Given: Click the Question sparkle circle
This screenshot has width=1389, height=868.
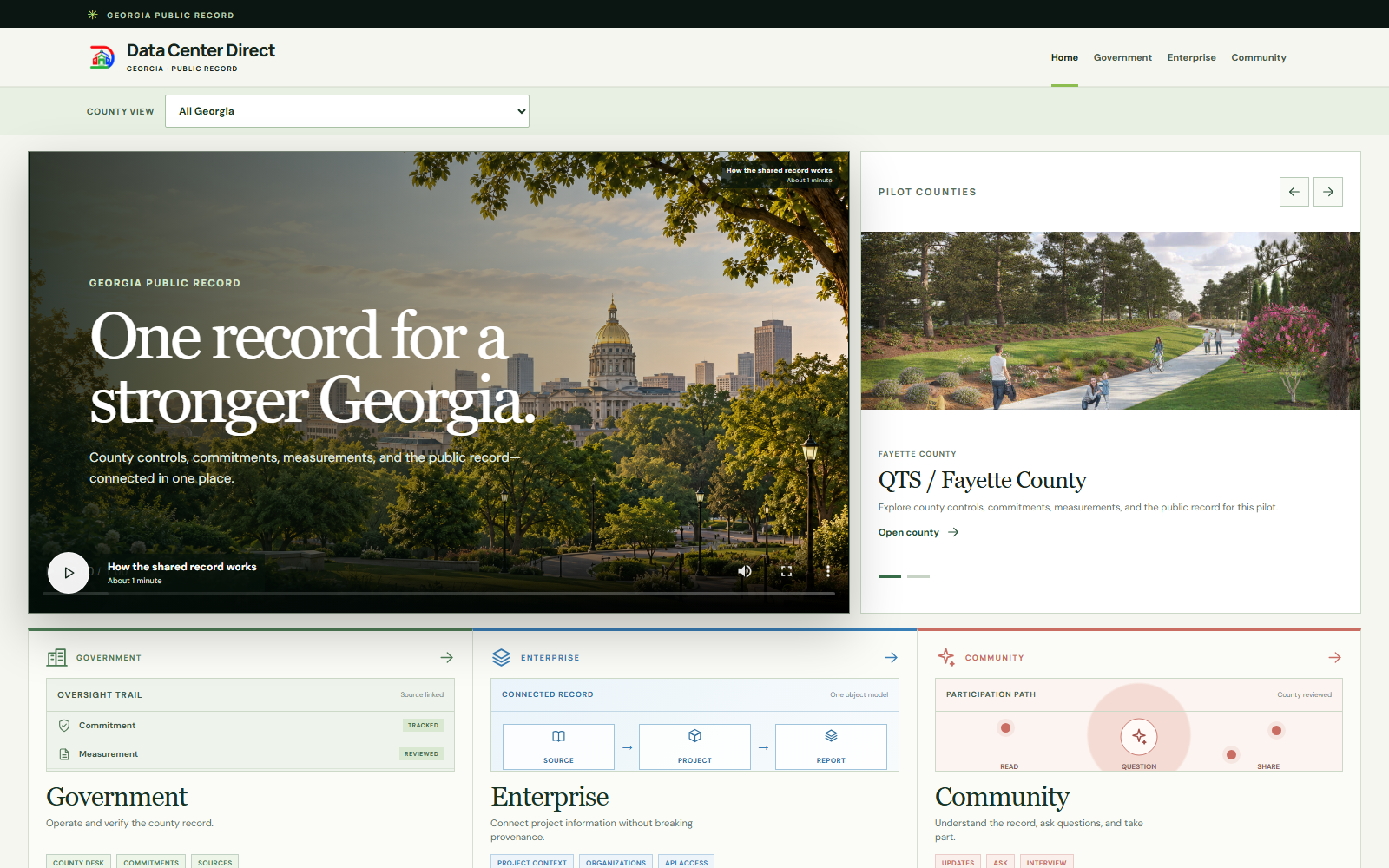Looking at the screenshot, I should pyautogui.click(x=1139, y=737).
